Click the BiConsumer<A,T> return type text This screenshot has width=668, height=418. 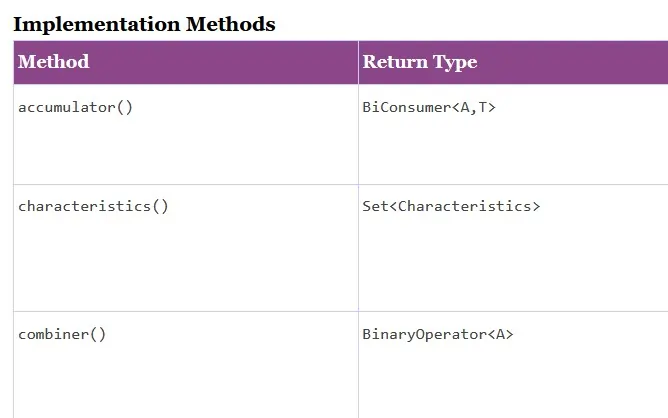428,107
